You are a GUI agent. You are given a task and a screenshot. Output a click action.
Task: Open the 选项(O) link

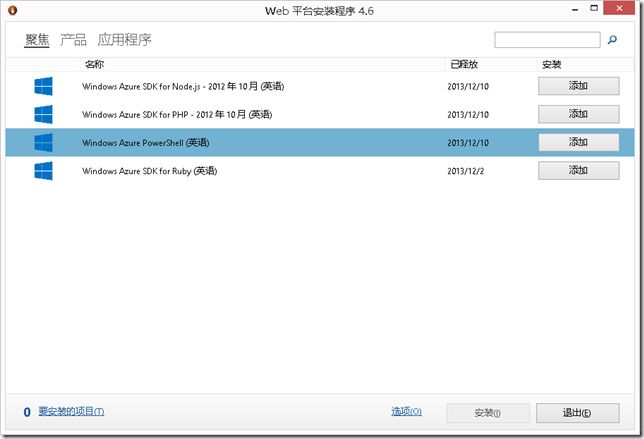407,411
